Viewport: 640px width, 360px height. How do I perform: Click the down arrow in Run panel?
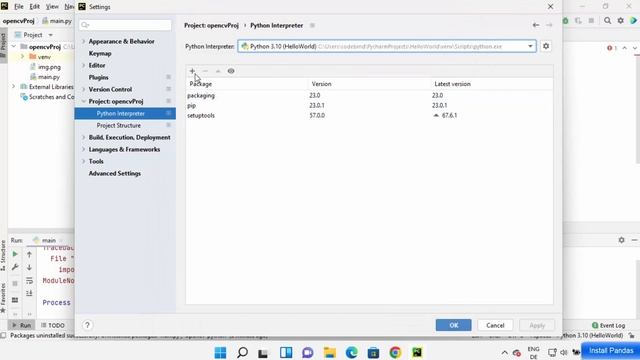[x=29, y=267]
